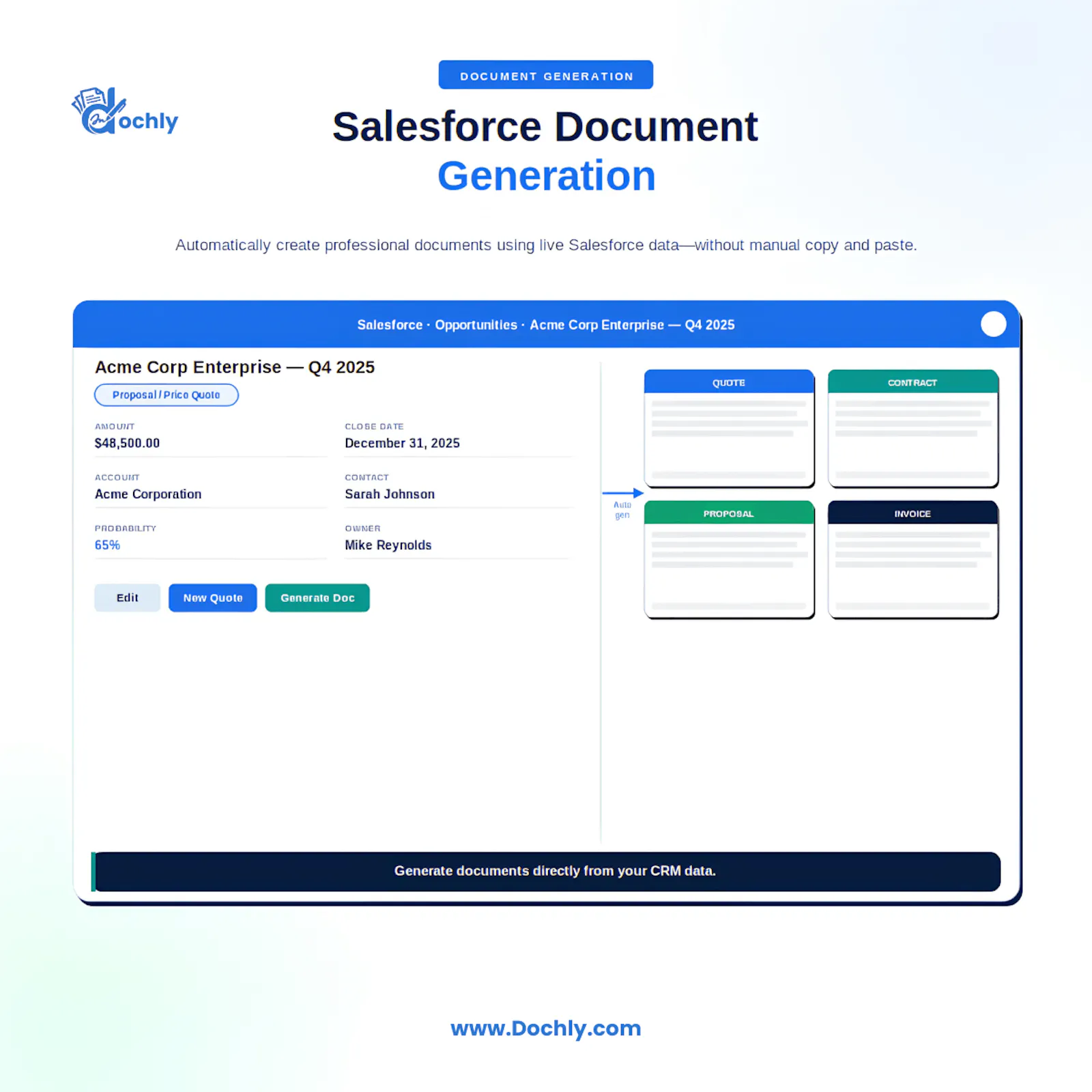
Task: Click the Acme Corp Enterprise — Q4 2025 title
Action: tap(235, 367)
